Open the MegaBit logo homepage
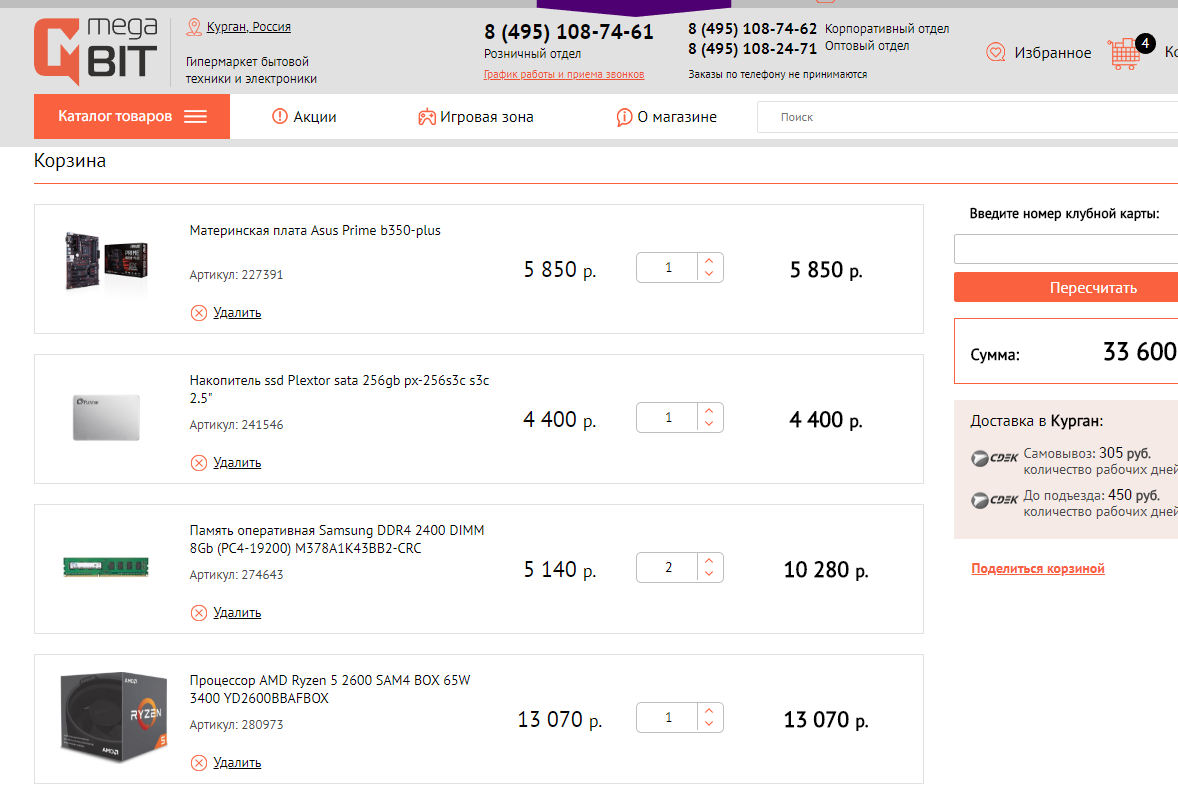 (x=96, y=51)
